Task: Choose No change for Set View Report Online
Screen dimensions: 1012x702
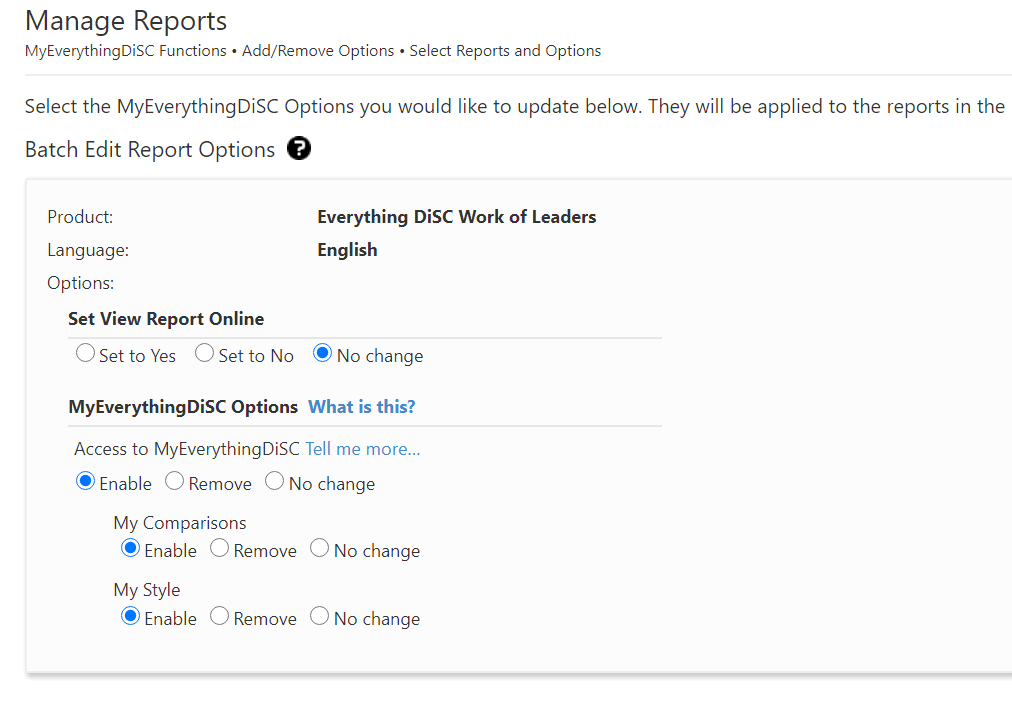Action: click(x=323, y=353)
